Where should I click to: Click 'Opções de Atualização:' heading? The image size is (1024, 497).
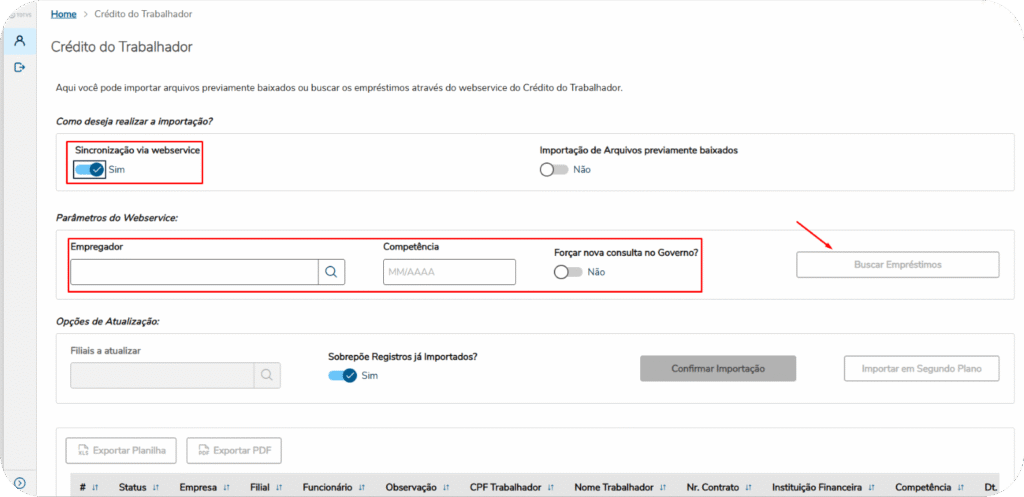108,321
